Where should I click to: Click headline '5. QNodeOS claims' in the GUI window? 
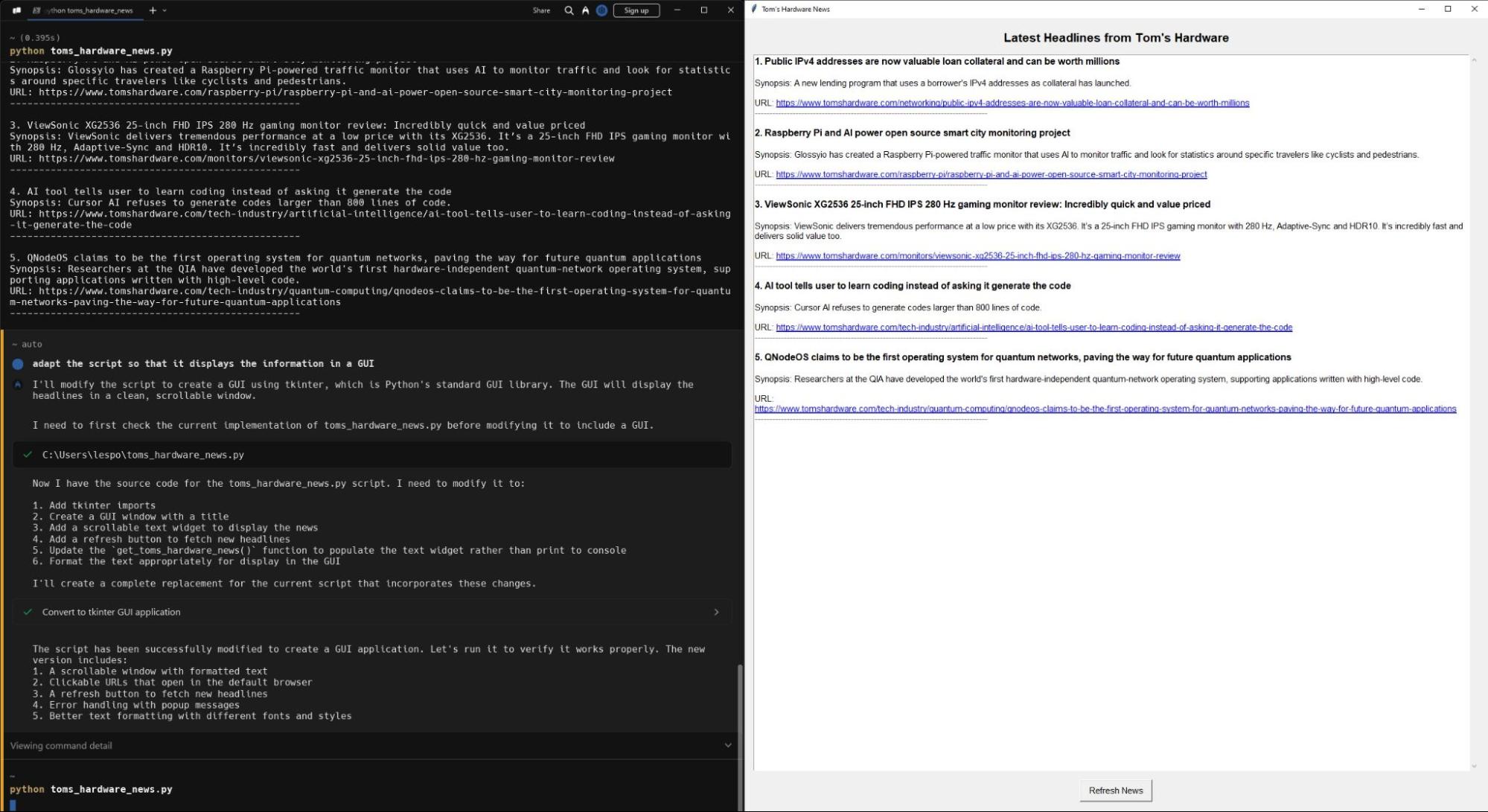(x=1023, y=357)
